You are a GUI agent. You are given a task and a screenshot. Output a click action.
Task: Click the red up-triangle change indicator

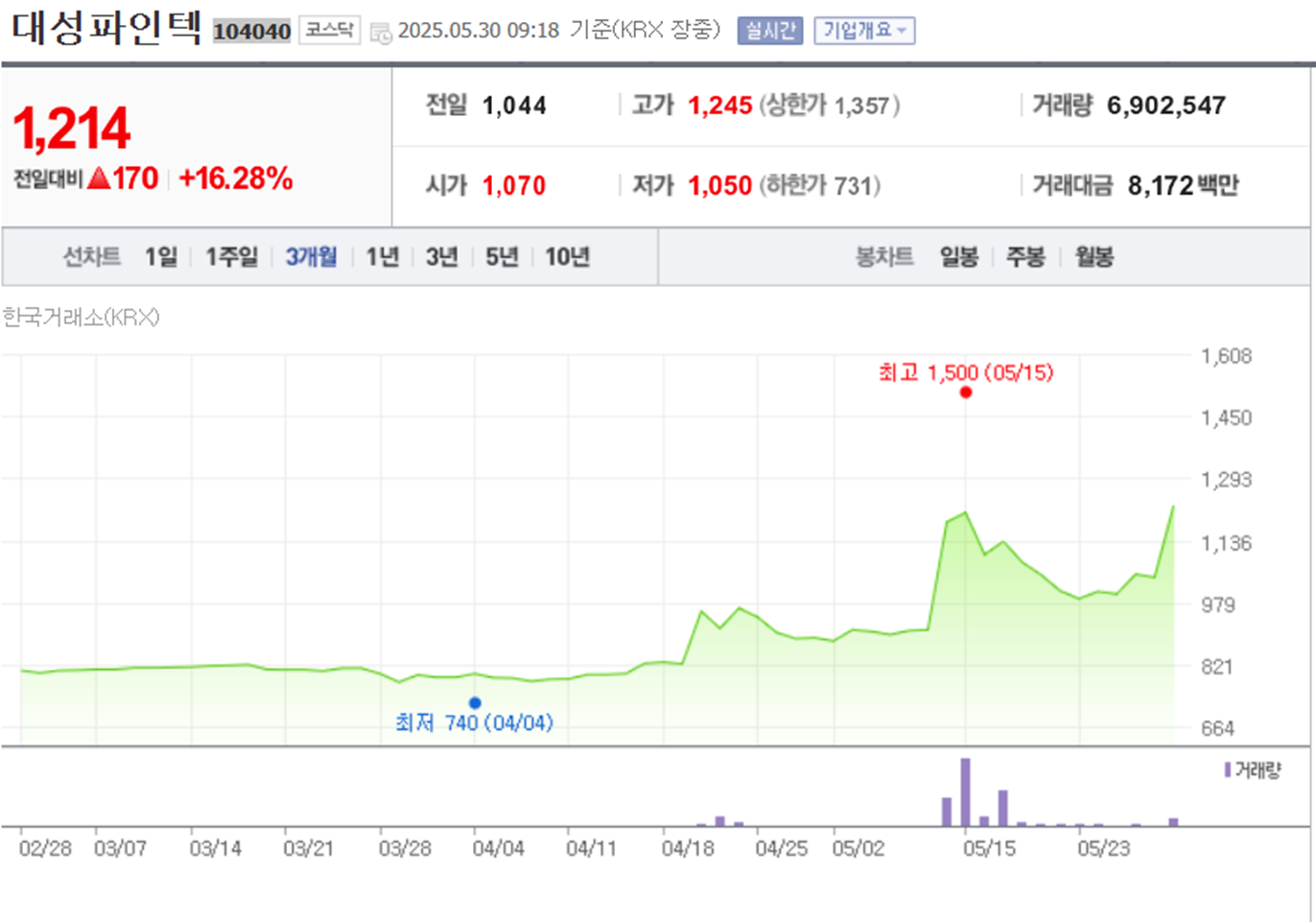[99, 177]
